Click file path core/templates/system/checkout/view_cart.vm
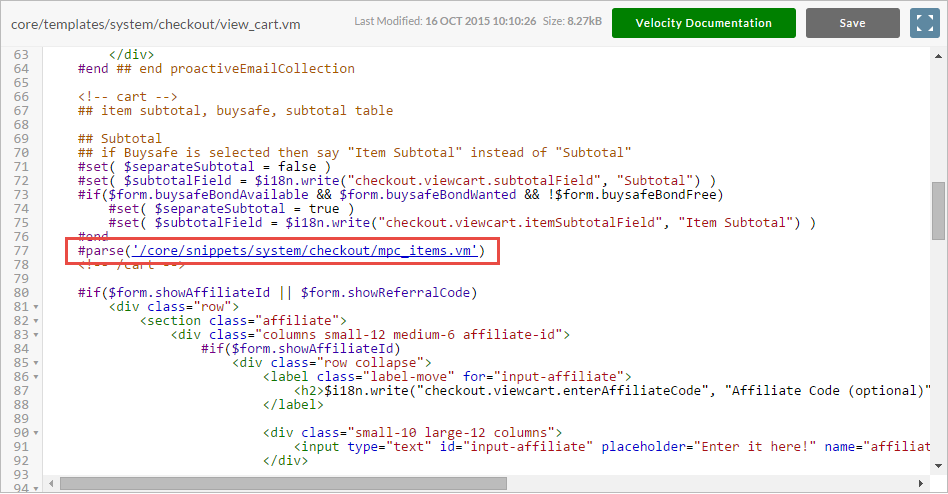 (156, 25)
